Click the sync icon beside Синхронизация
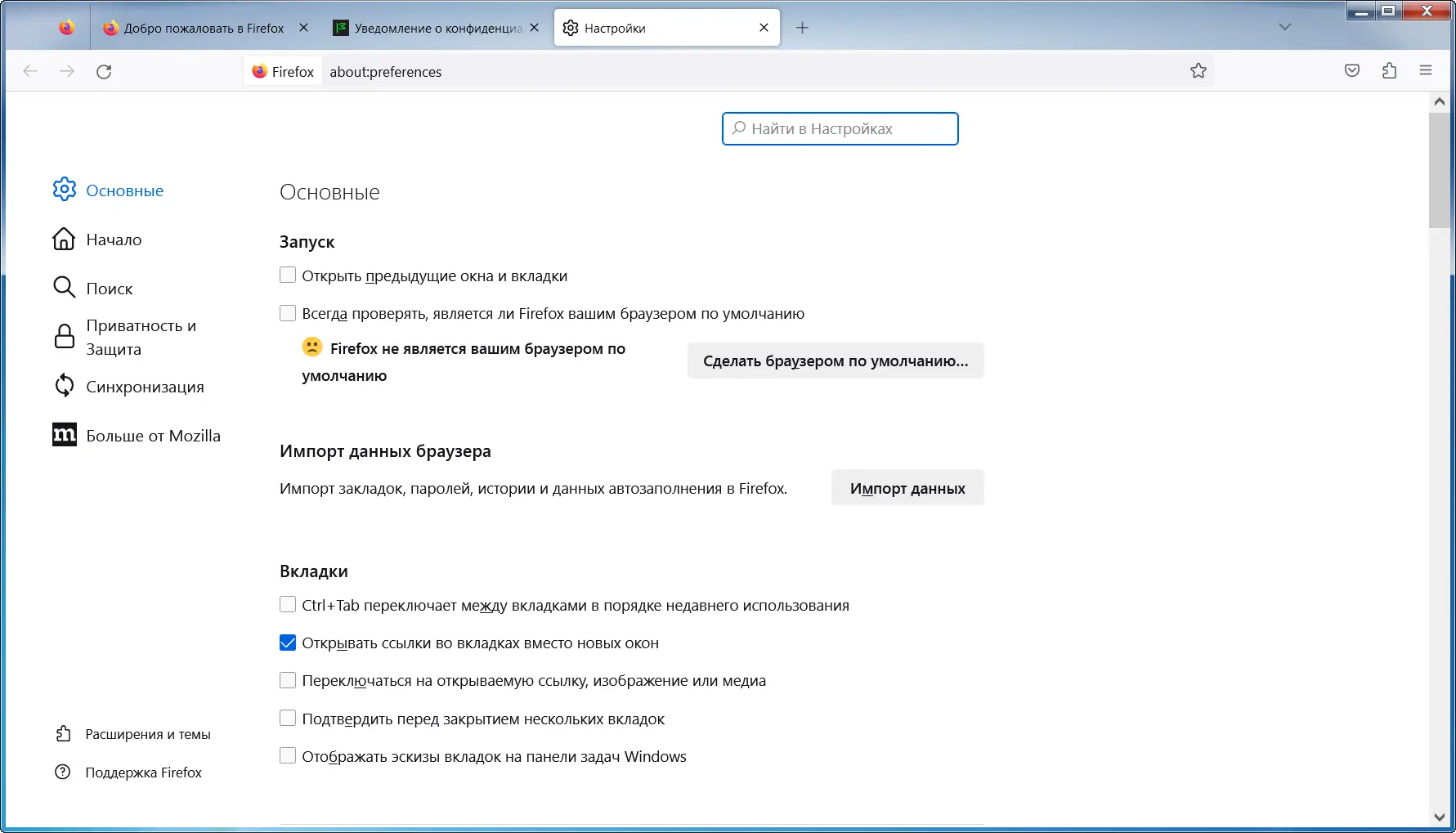 pyautogui.click(x=65, y=386)
